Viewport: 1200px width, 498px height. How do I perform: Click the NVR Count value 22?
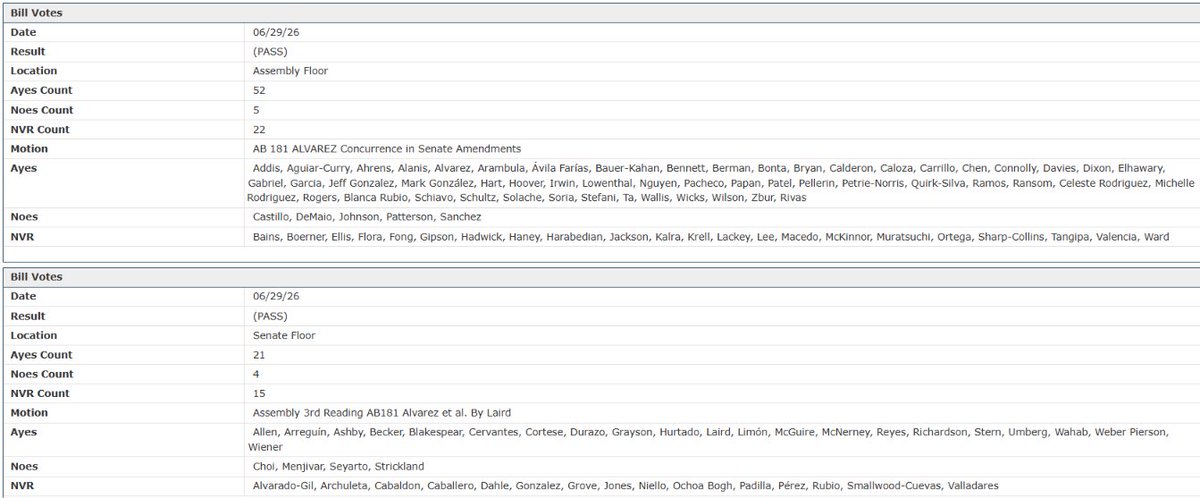tap(259, 129)
